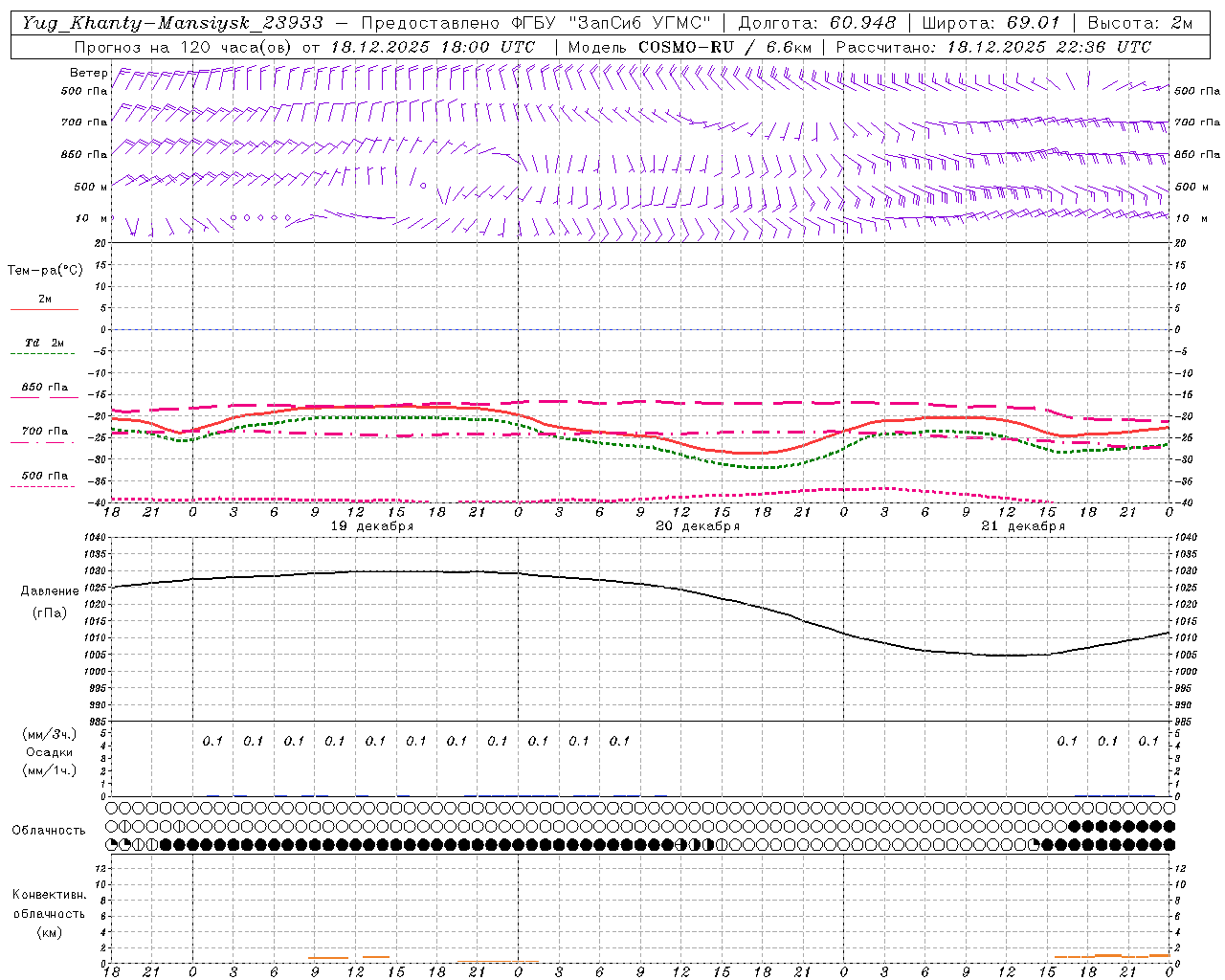Click the 500 м wind level label on left
Screen dimensions: 1225x980
91,188
